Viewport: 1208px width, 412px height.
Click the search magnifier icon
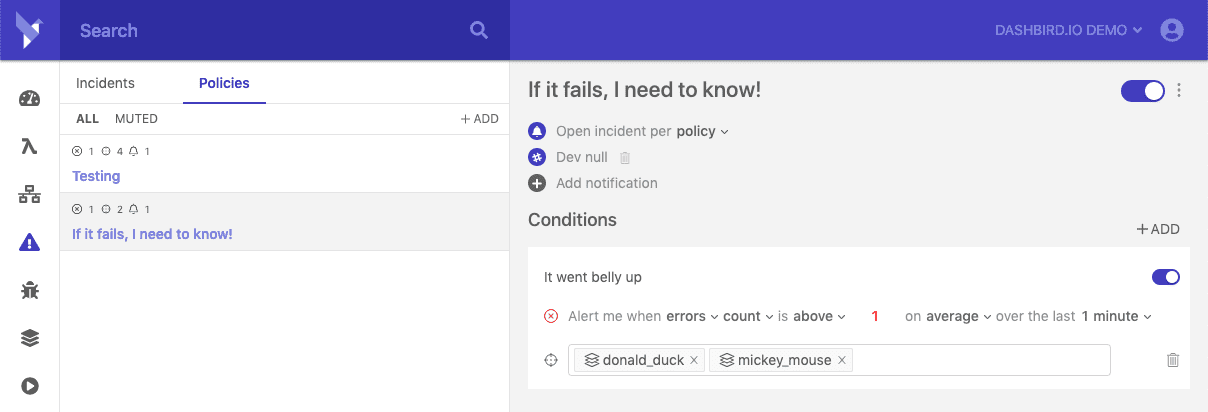479,30
